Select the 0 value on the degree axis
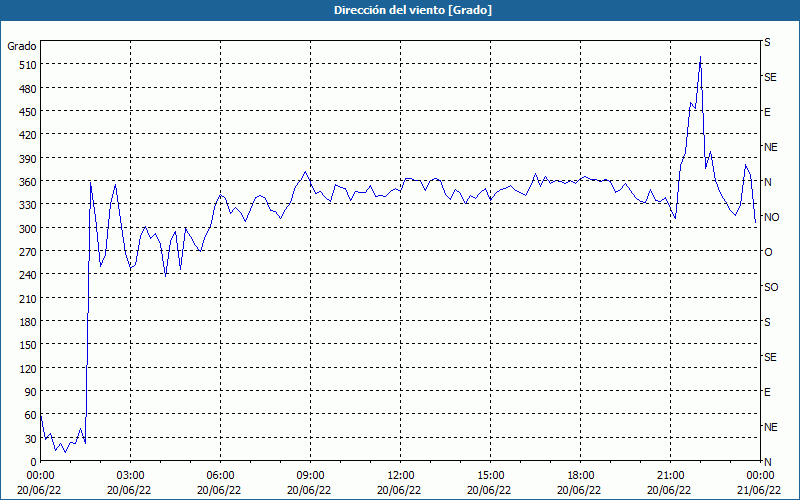800x500 pixels. (34, 462)
